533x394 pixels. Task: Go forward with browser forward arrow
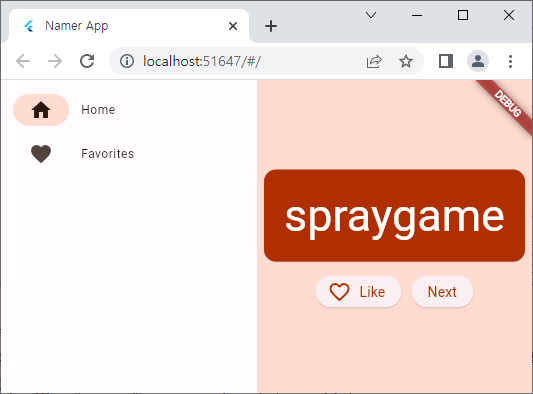55,62
